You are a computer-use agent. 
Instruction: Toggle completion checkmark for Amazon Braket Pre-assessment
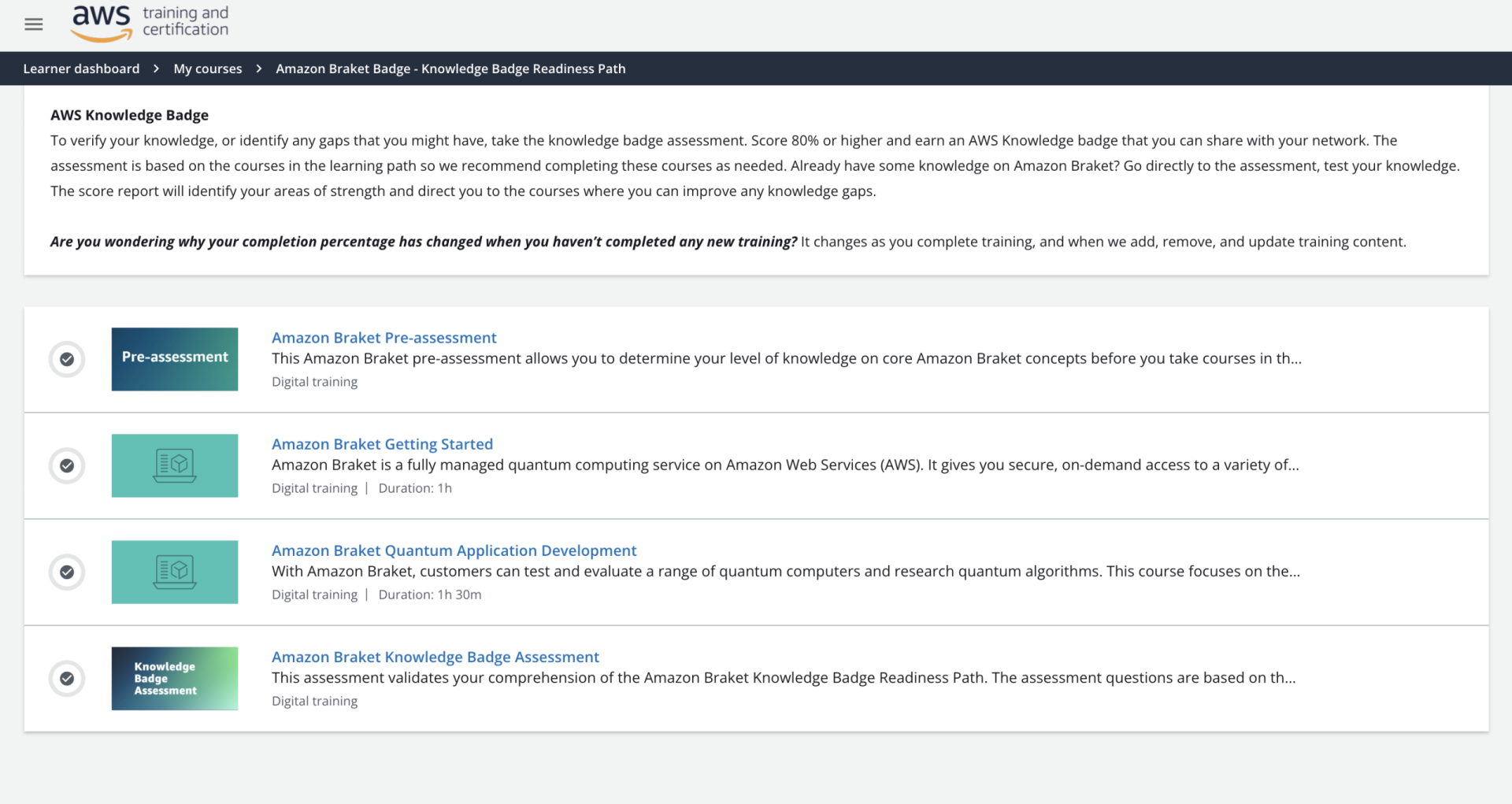tap(67, 358)
